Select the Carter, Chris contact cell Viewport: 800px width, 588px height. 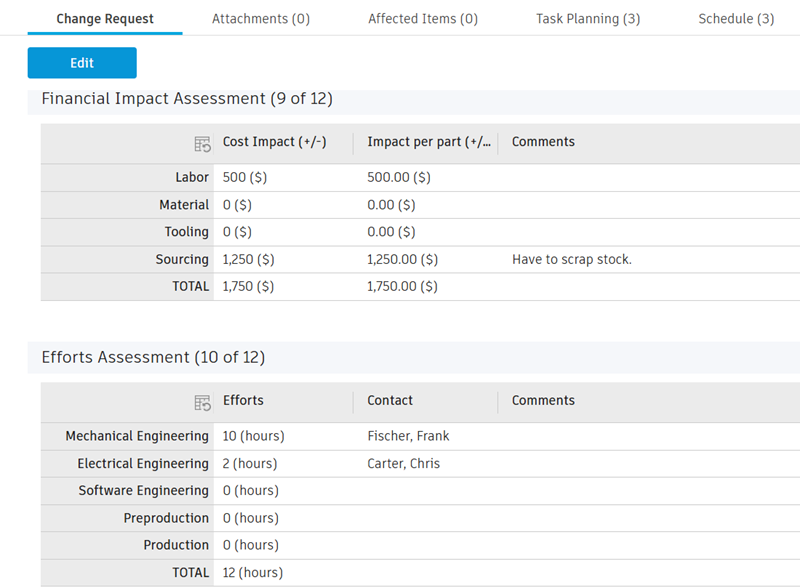pos(403,464)
